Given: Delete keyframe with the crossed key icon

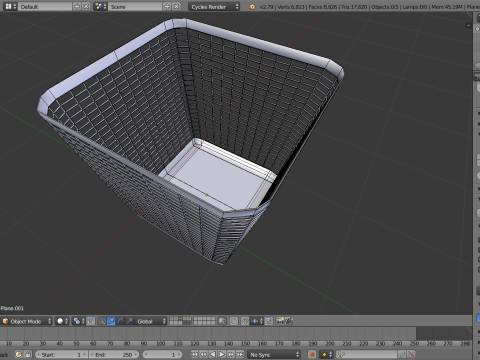Looking at the screenshot, I should pyautogui.click(x=412, y=354).
